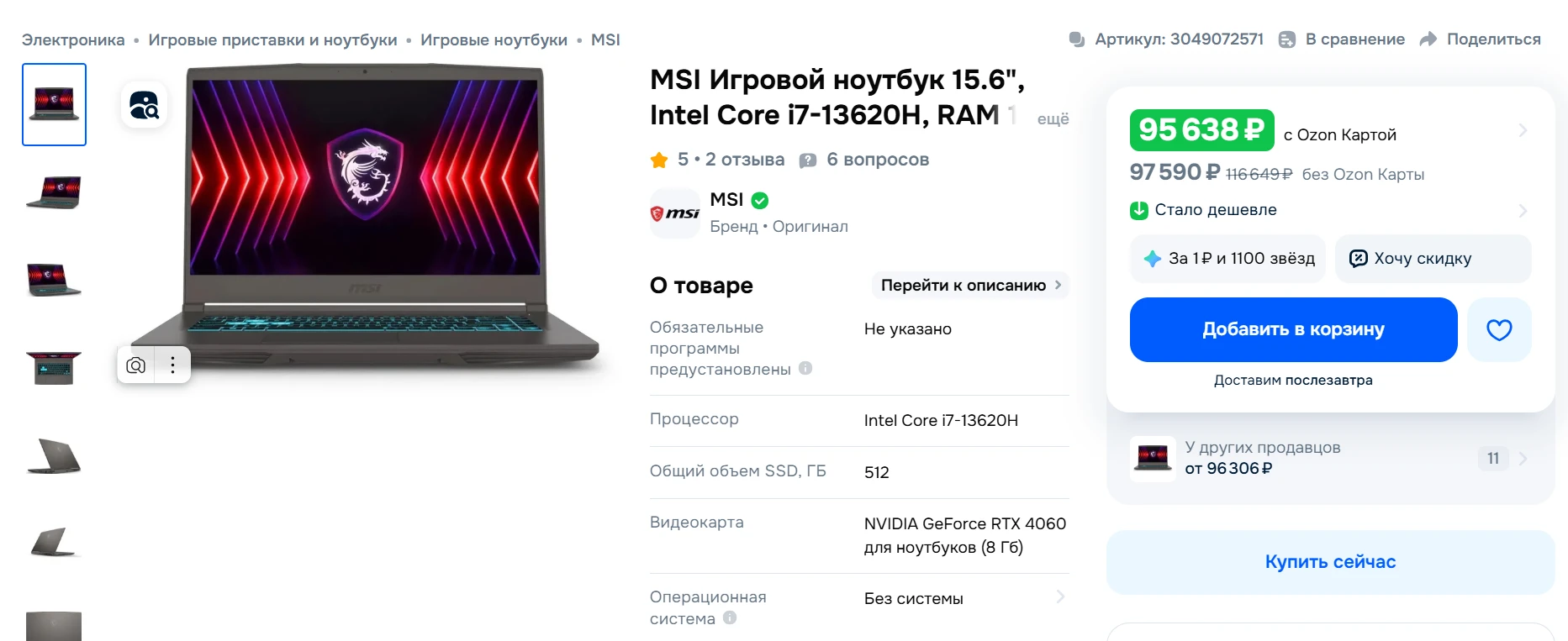Go to Игровые ноутбуки breadcrumb
Viewport: 1568px width, 641px height.
[x=494, y=39]
